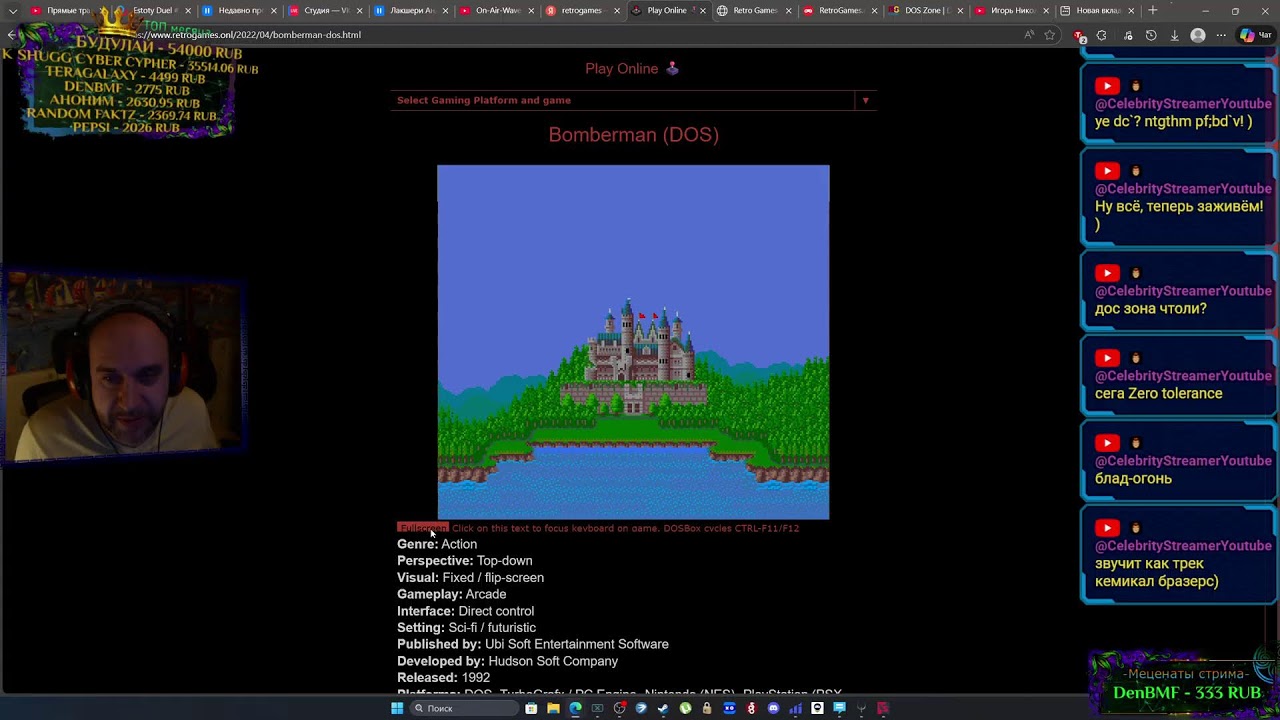Click inside the Bomberman game canvas

pos(633,342)
